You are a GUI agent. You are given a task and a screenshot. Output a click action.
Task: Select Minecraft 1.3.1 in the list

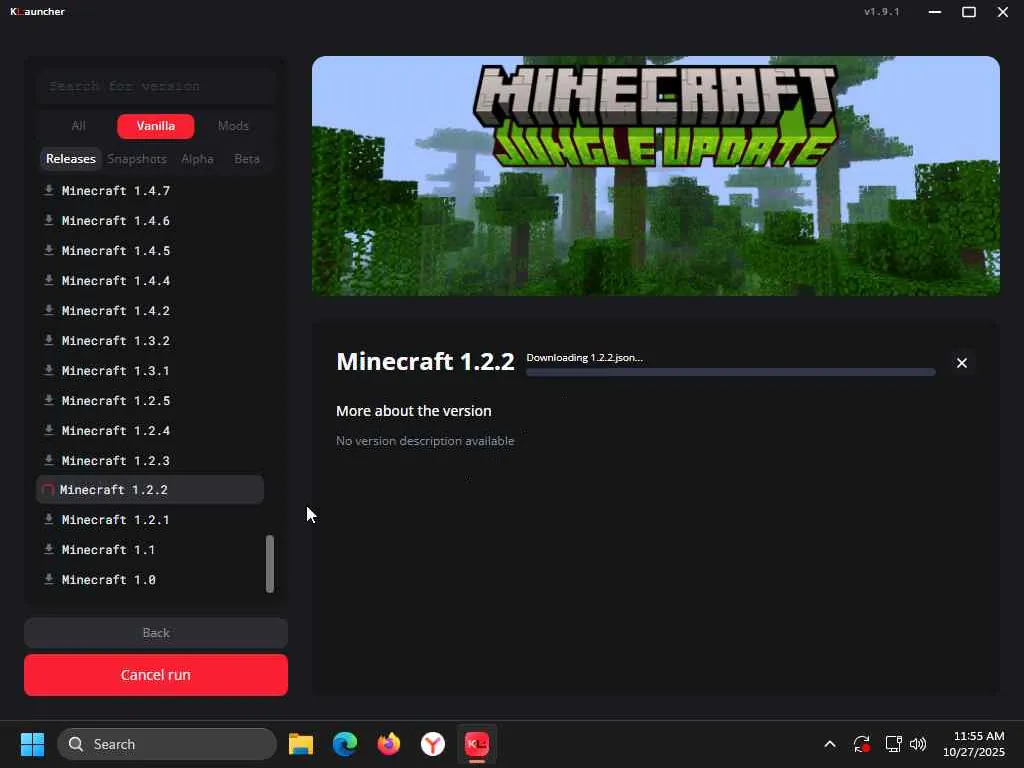click(x=150, y=371)
